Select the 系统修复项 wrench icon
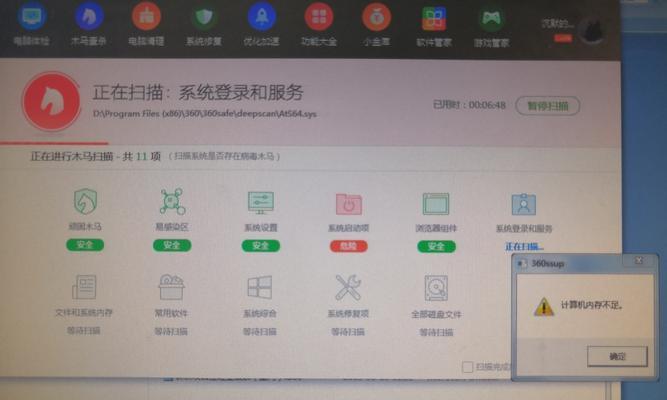 click(x=348, y=288)
